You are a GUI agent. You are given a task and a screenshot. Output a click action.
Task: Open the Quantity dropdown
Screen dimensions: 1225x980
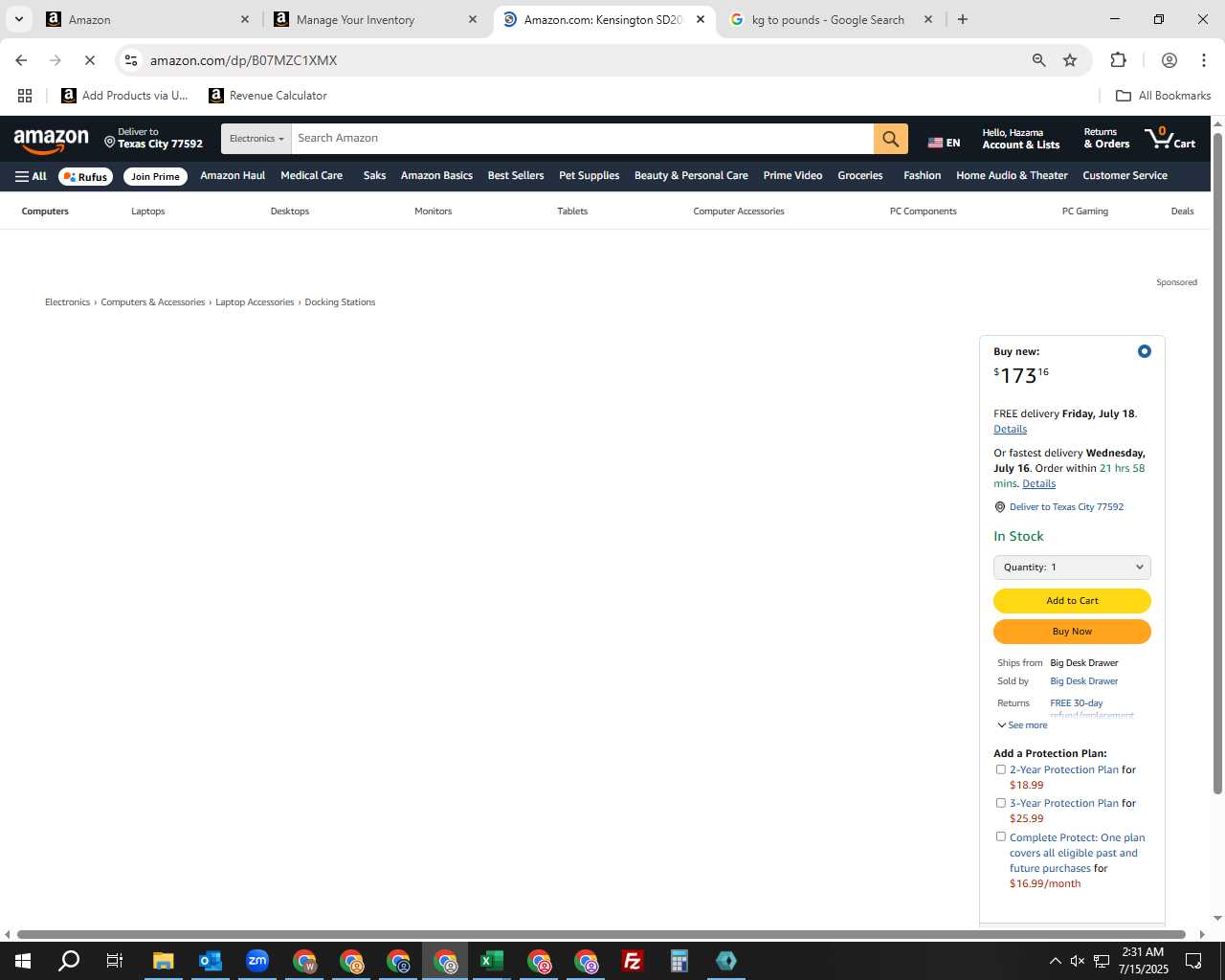pos(1072,568)
